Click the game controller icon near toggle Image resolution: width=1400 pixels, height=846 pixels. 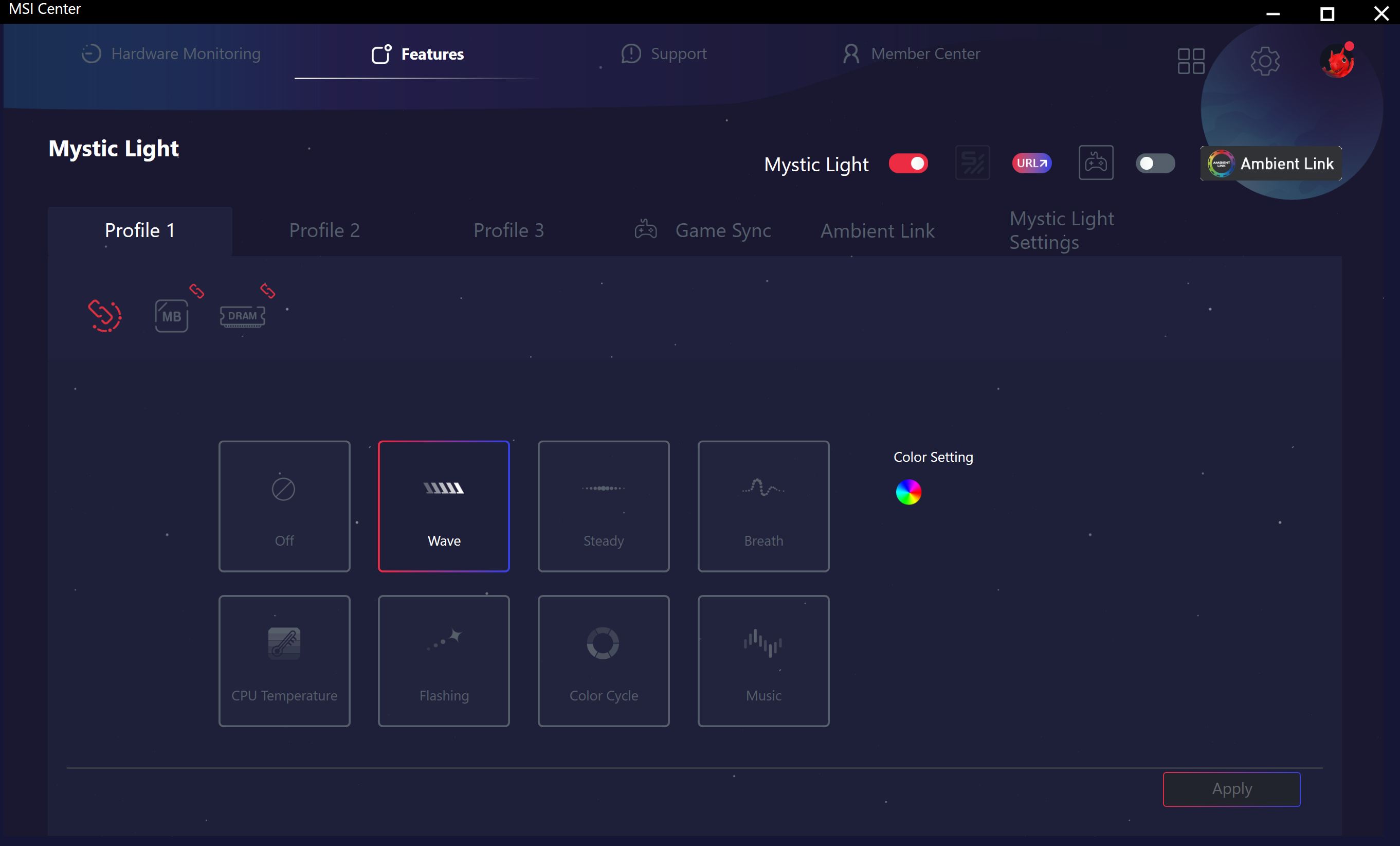(1096, 163)
